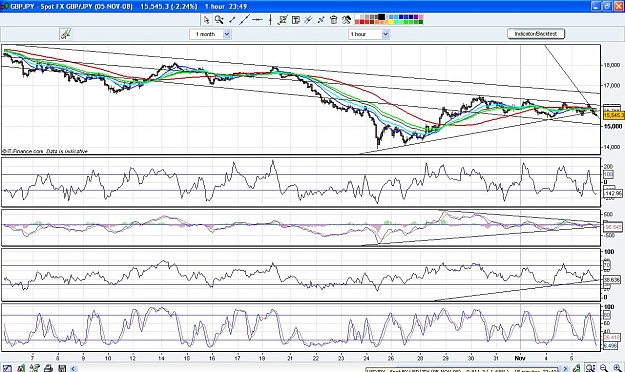
Task: Toggle the bottom-right zoom mode magnifier
Action: [x=590, y=368]
